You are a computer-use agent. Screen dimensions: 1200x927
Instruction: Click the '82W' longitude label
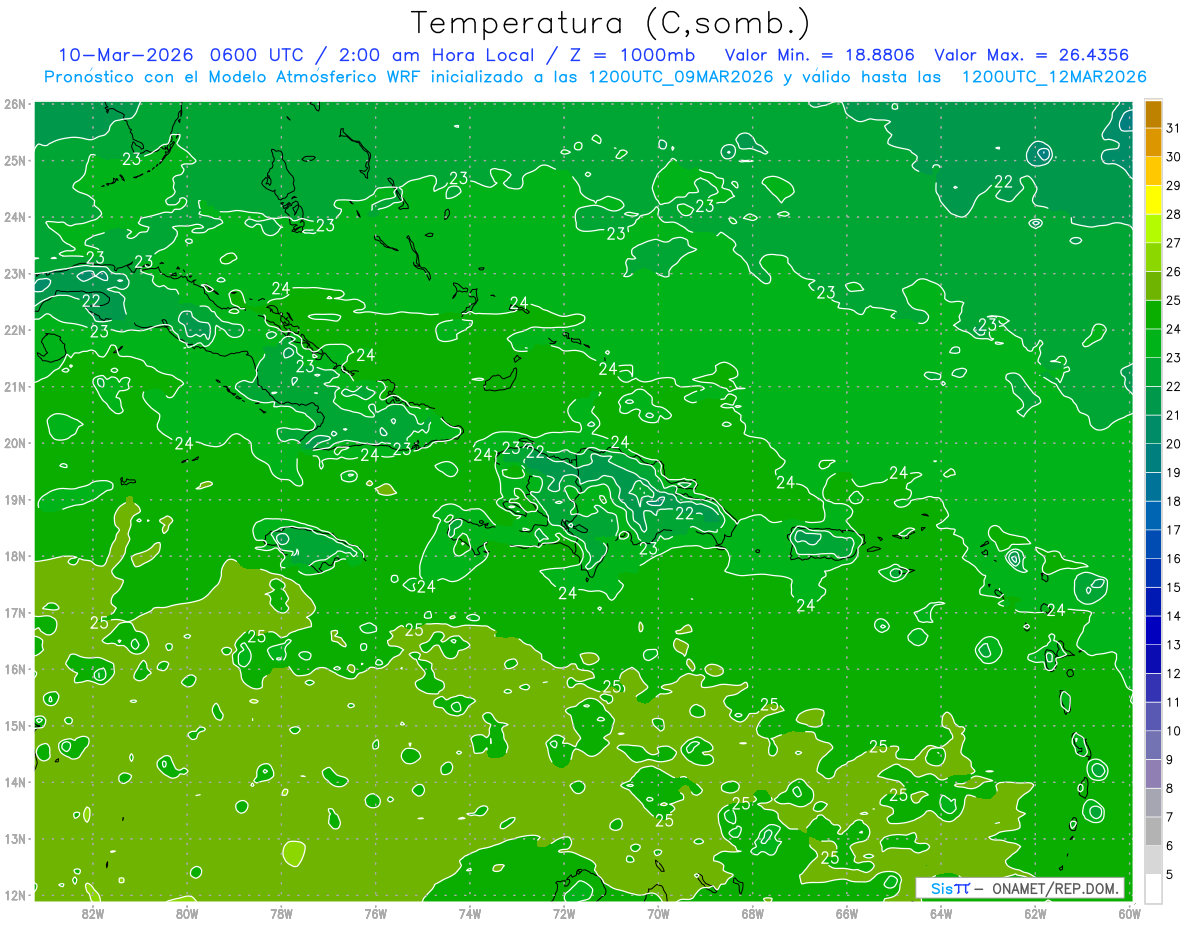pyautogui.click(x=92, y=913)
